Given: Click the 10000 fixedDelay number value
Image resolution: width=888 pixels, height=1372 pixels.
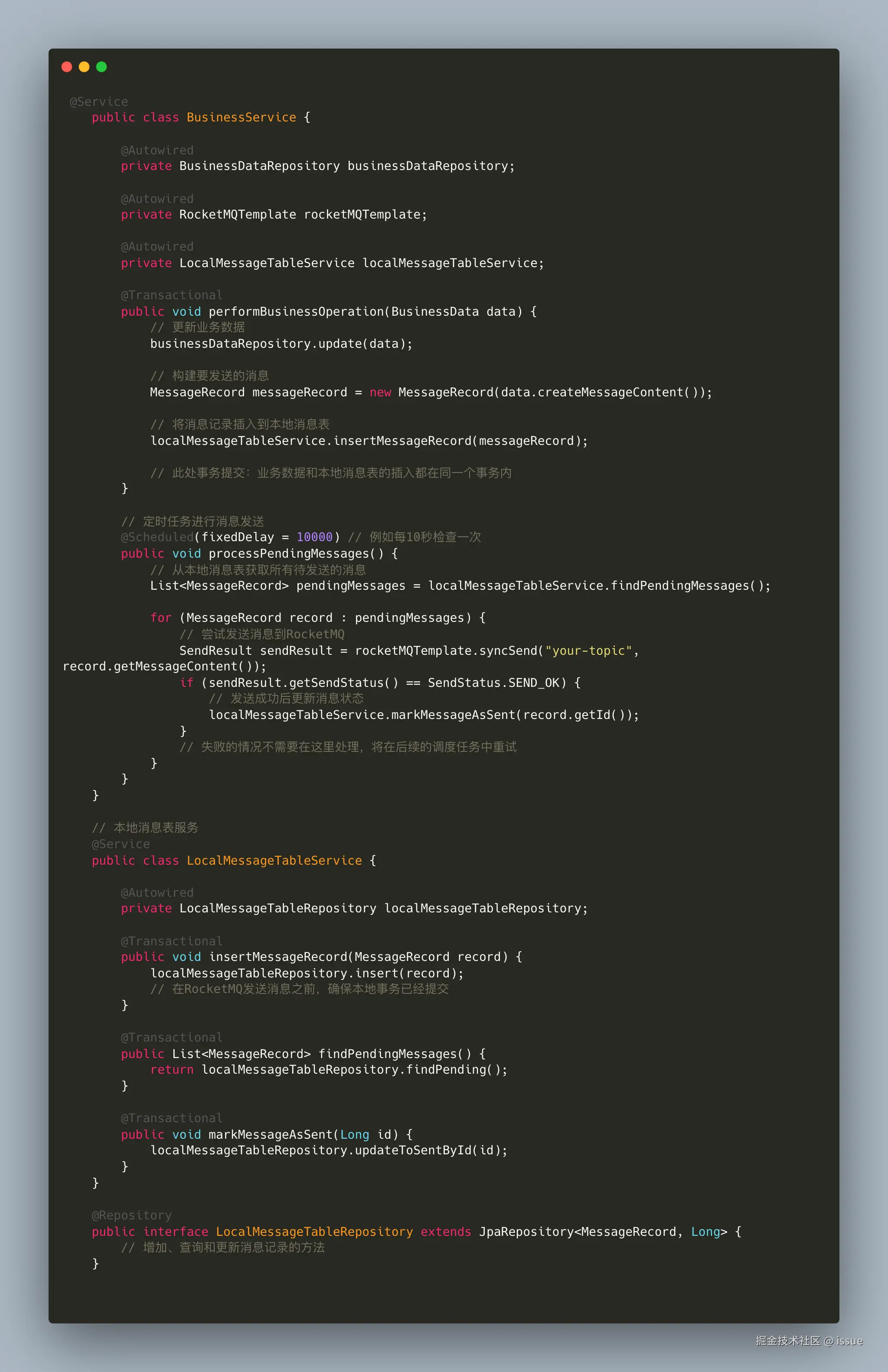Looking at the screenshot, I should (x=315, y=537).
